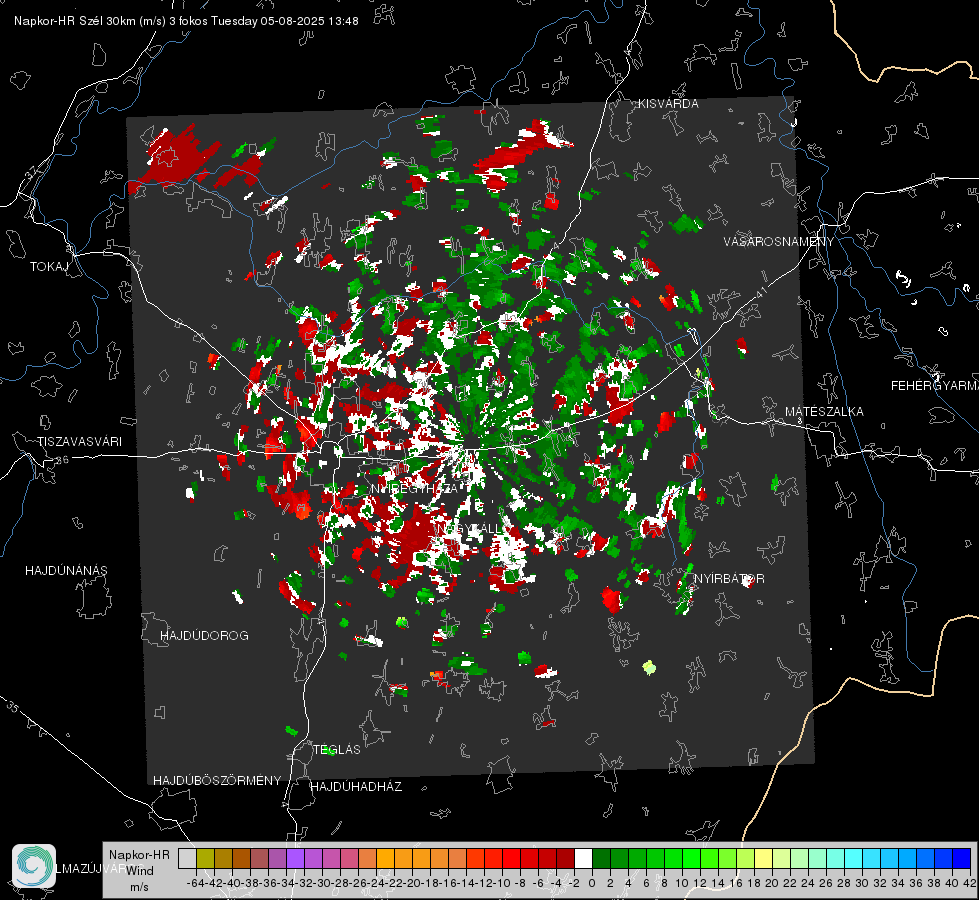Click road number 37 near Tokaj

31,171
